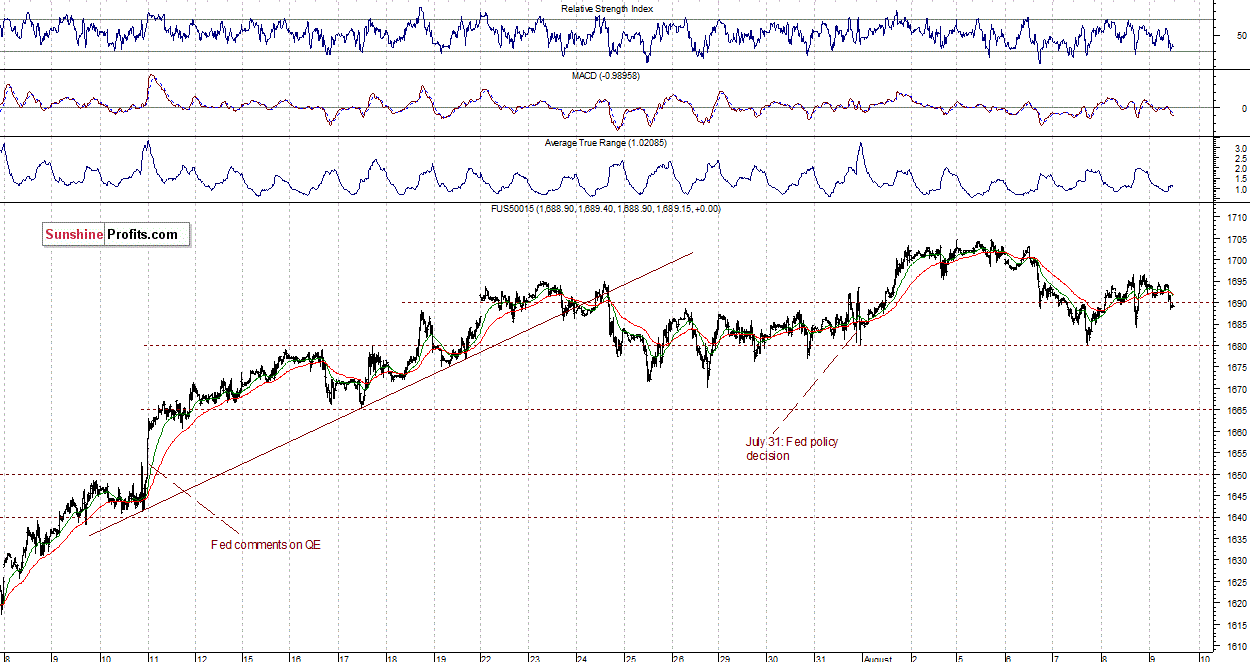The width and height of the screenshot is (1250, 662).
Task: Click the ATR axis value 2.5
Action: pyautogui.click(x=1240, y=159)
